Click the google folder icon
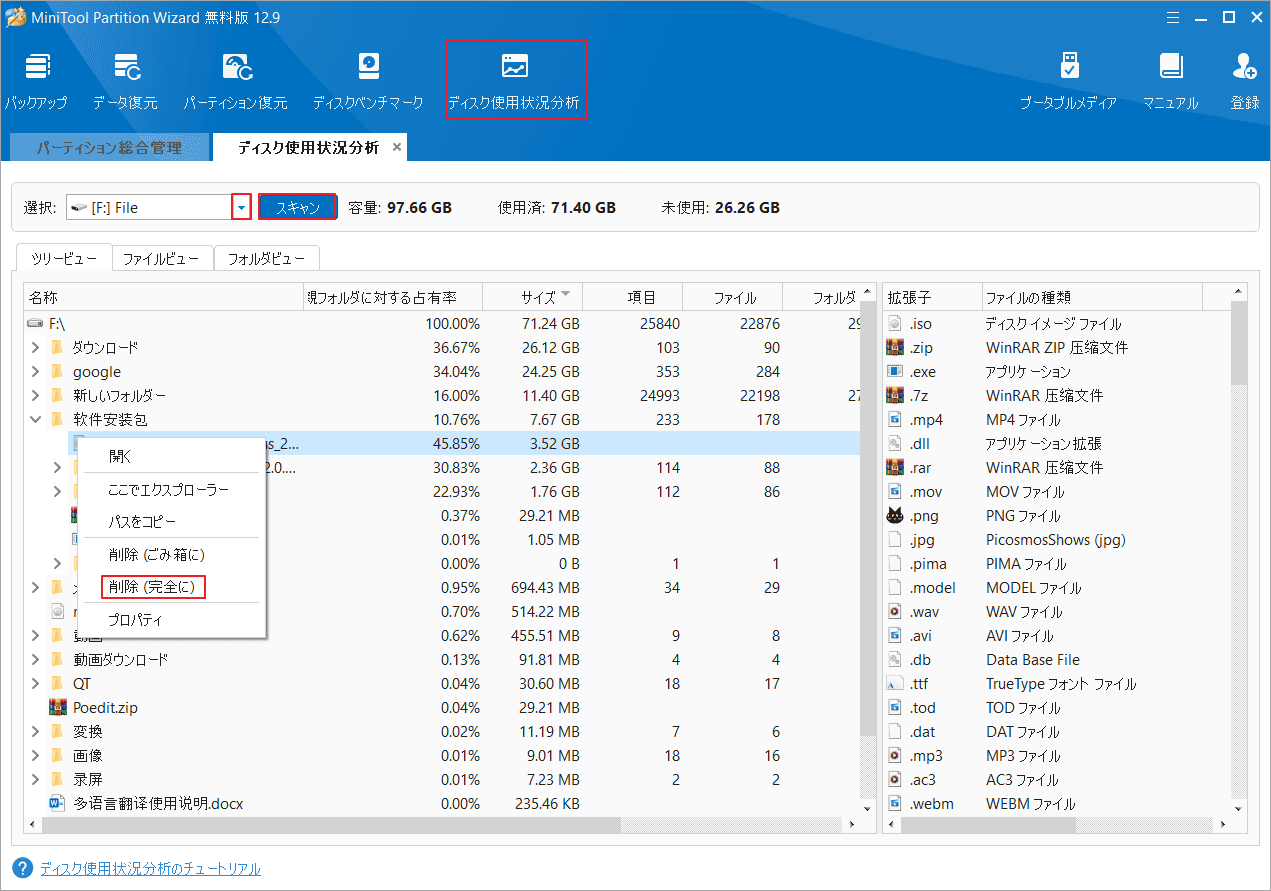 pyautogui.click(x=58, y=372)
